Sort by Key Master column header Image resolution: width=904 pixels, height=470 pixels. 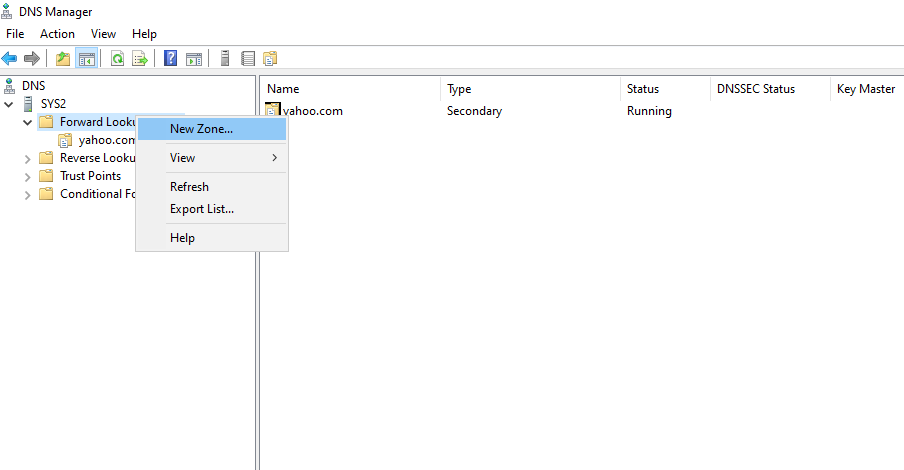coord(867,89)
